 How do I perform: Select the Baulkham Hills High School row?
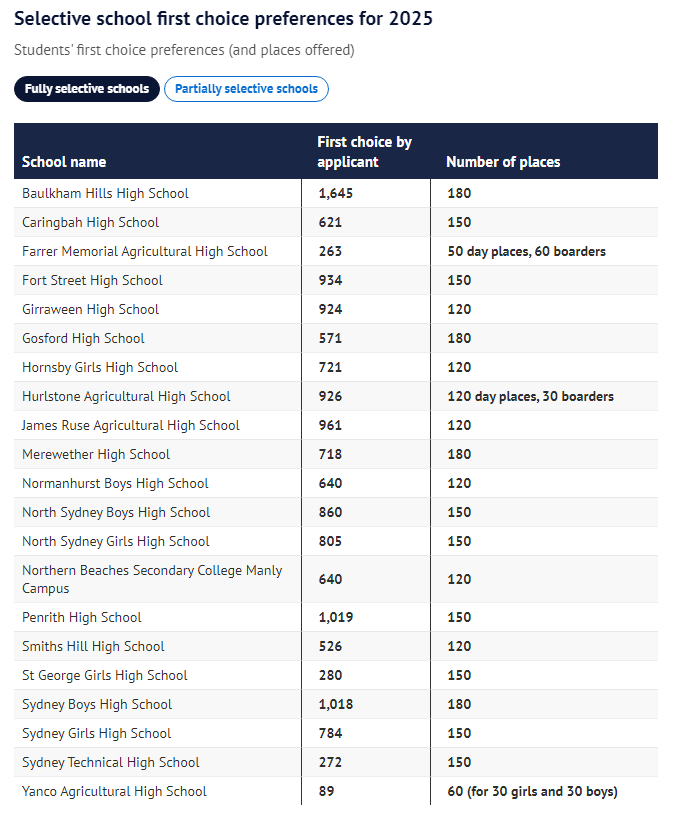[x=336, y=193]
